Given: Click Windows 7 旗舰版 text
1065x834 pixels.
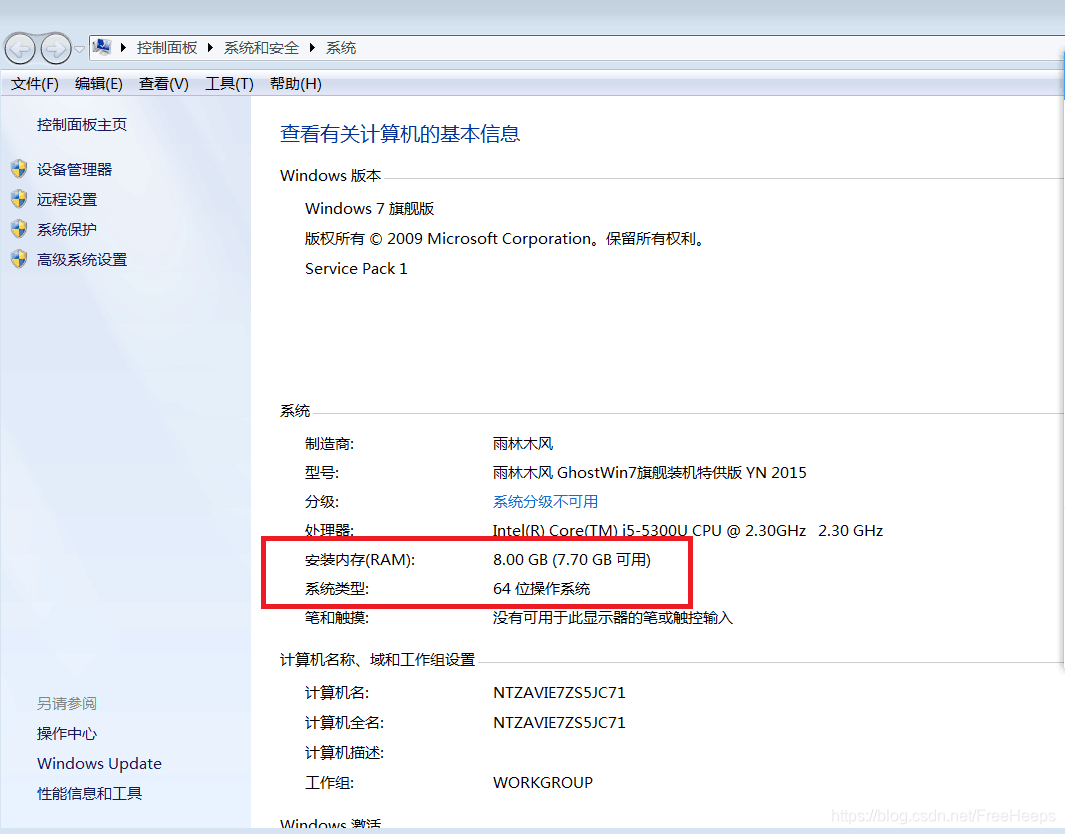Looking at the screenshot, I should [x=369, y=208].
